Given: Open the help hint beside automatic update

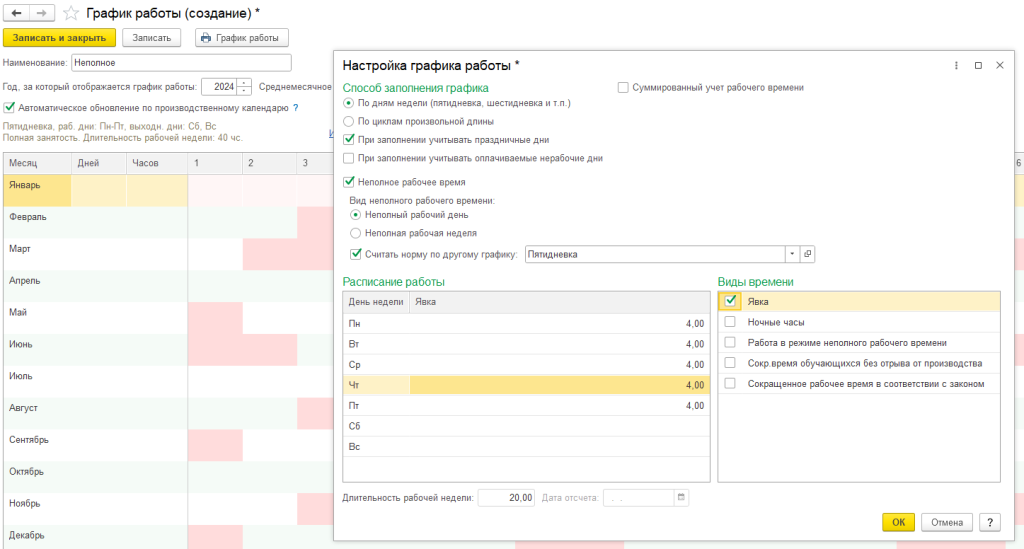Looking at the screenshot, I should 296,107.
